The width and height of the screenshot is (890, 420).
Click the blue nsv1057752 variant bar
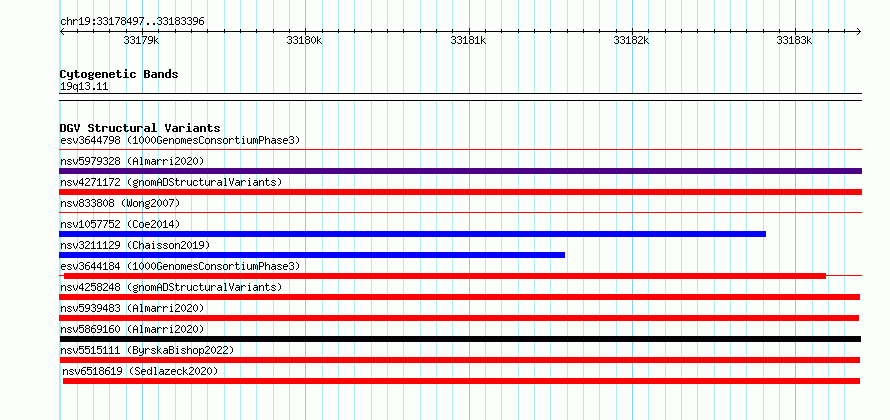pos(413,234)
